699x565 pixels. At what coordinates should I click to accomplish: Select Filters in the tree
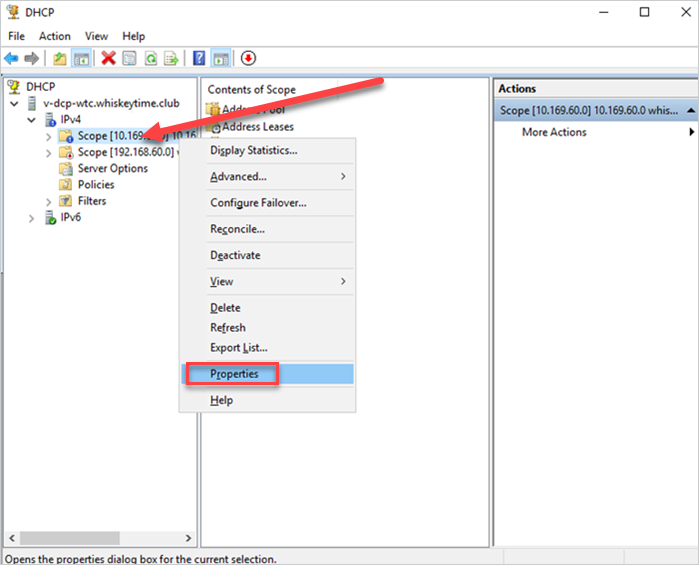click(92, 201)
